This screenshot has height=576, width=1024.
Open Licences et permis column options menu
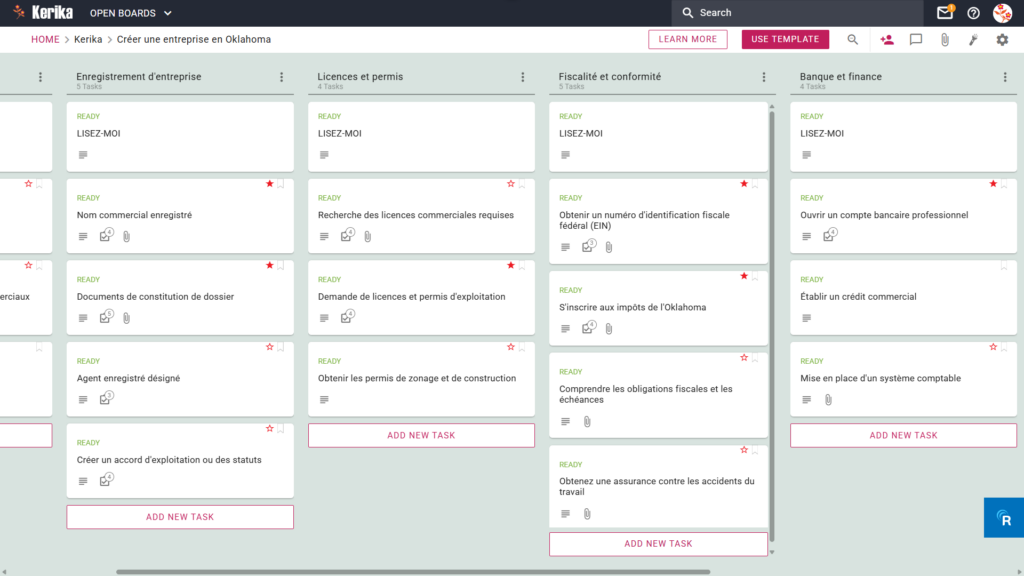tap(522, 77)
